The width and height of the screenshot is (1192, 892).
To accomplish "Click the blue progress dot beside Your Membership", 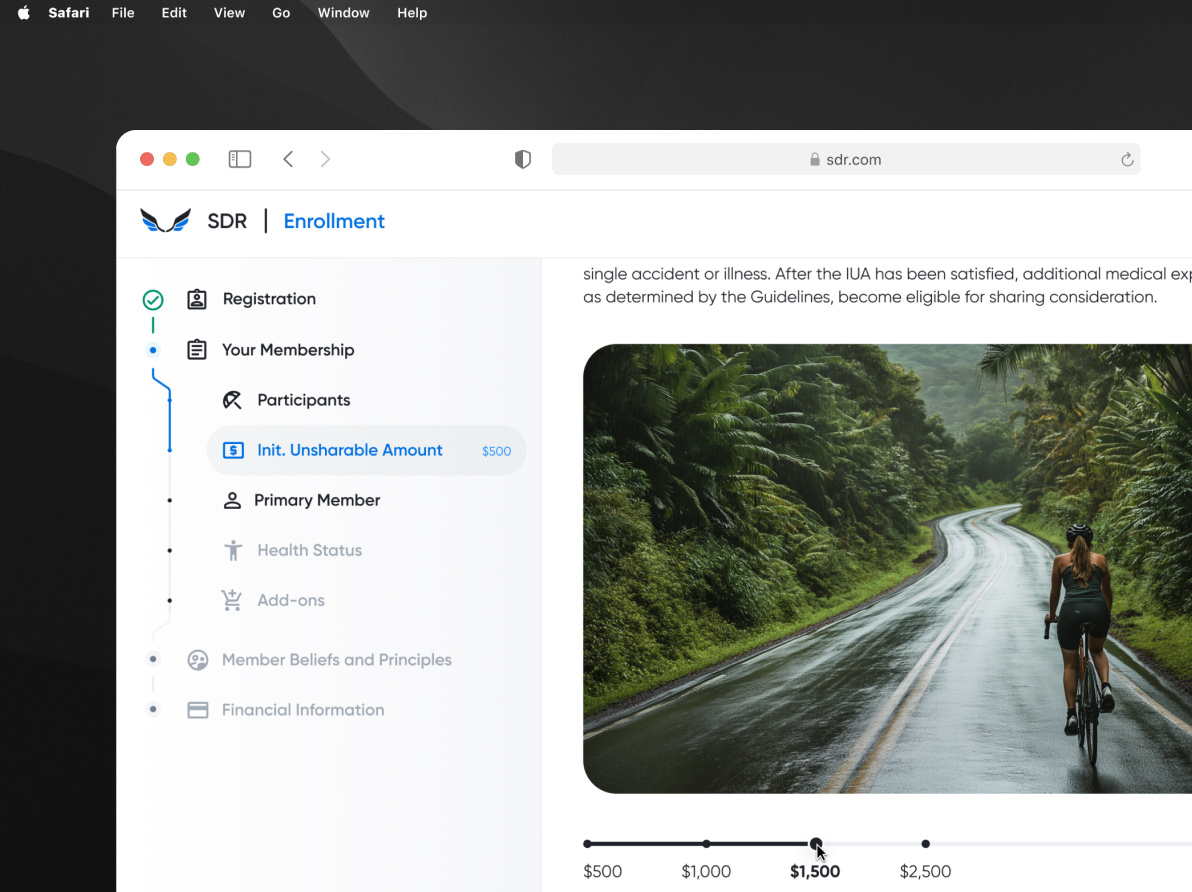I will [153, 351].
